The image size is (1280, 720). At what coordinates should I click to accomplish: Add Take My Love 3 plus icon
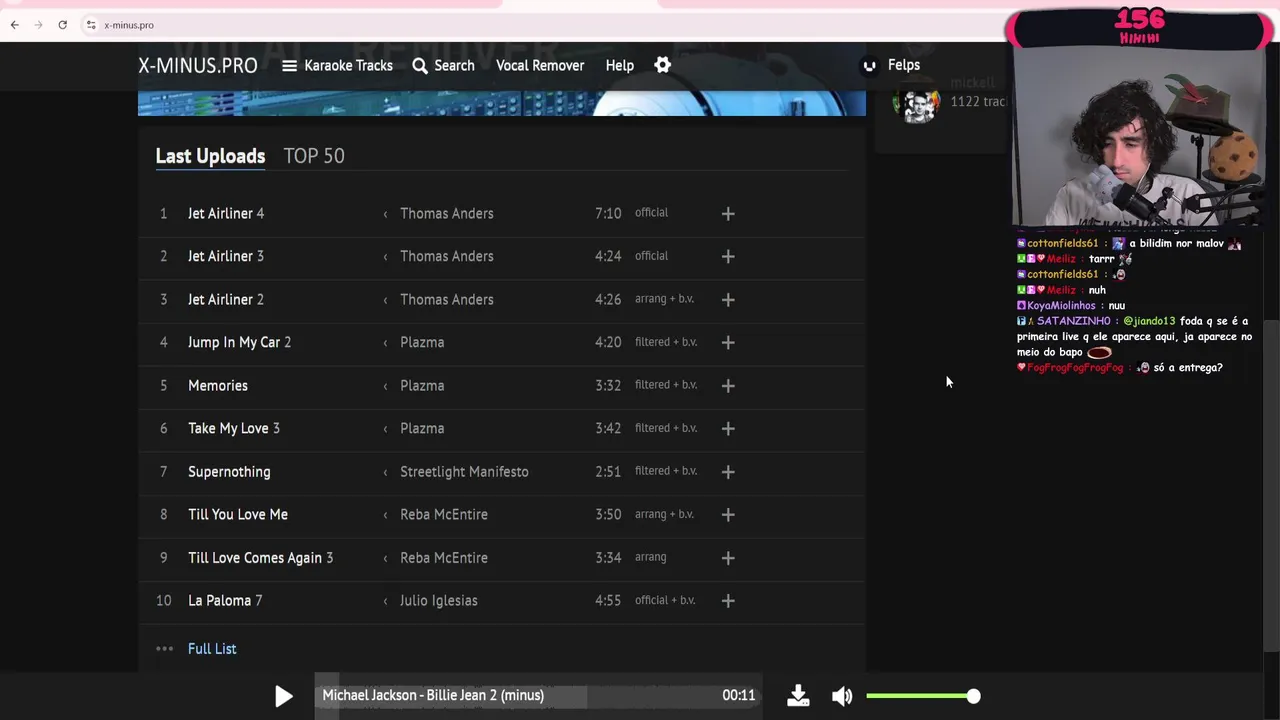(728, 428)
